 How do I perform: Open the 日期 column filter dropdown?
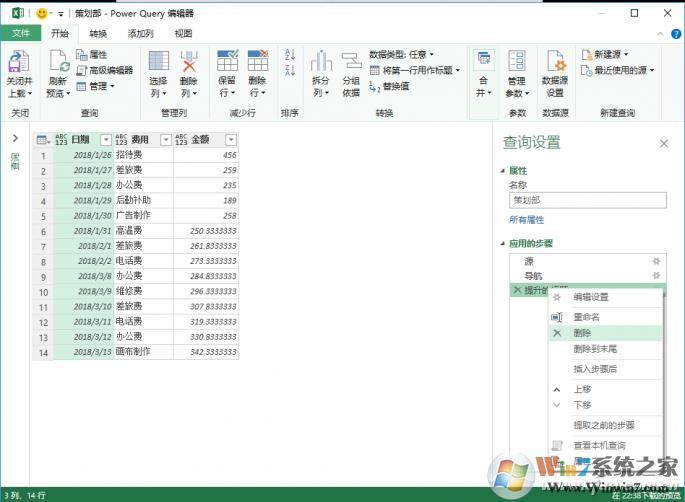105,140
